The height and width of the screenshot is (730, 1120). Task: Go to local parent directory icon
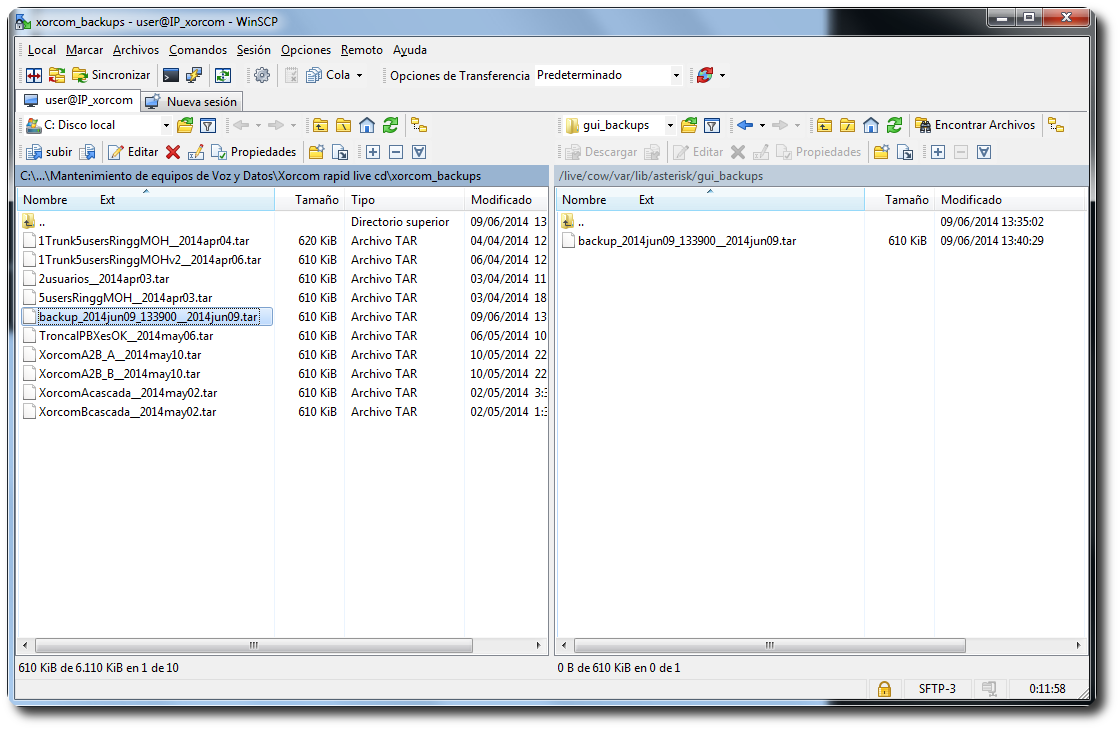[x=320, y=126]
